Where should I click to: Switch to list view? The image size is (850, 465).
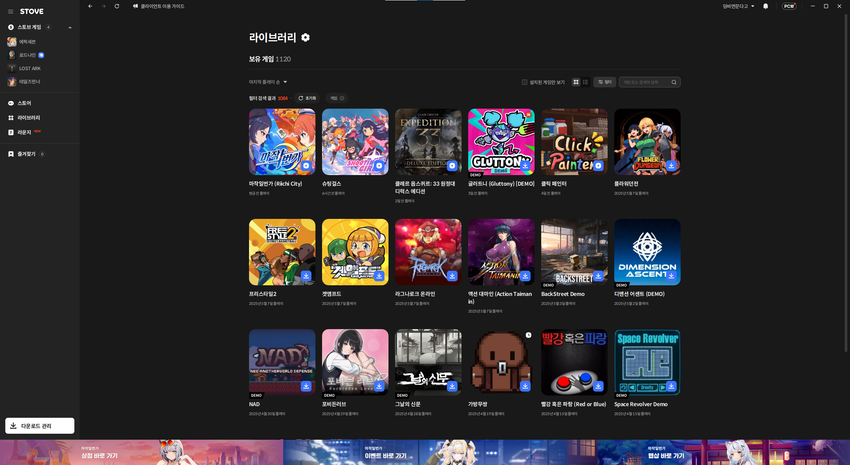[585, 82]
